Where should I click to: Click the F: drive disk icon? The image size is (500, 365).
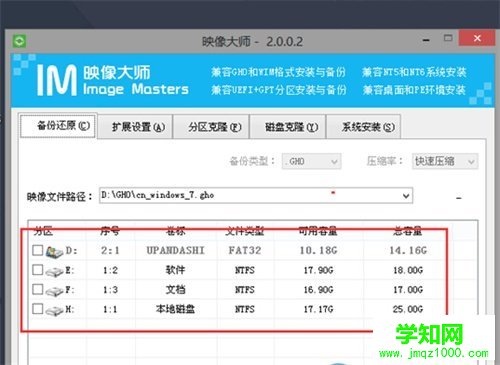pyautogui.click(x=54, y=291)
